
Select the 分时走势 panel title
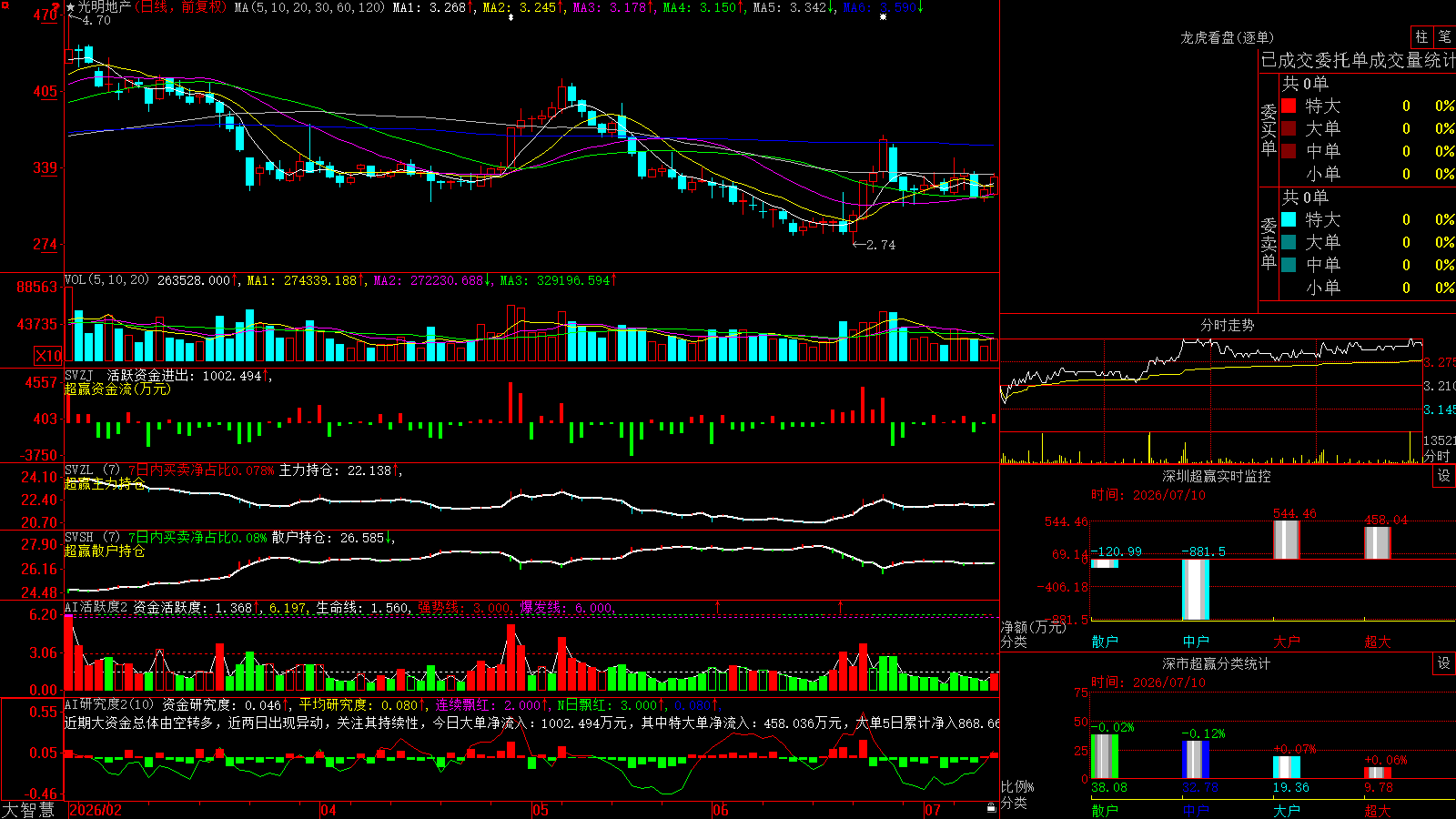(x=1227, y=325)
